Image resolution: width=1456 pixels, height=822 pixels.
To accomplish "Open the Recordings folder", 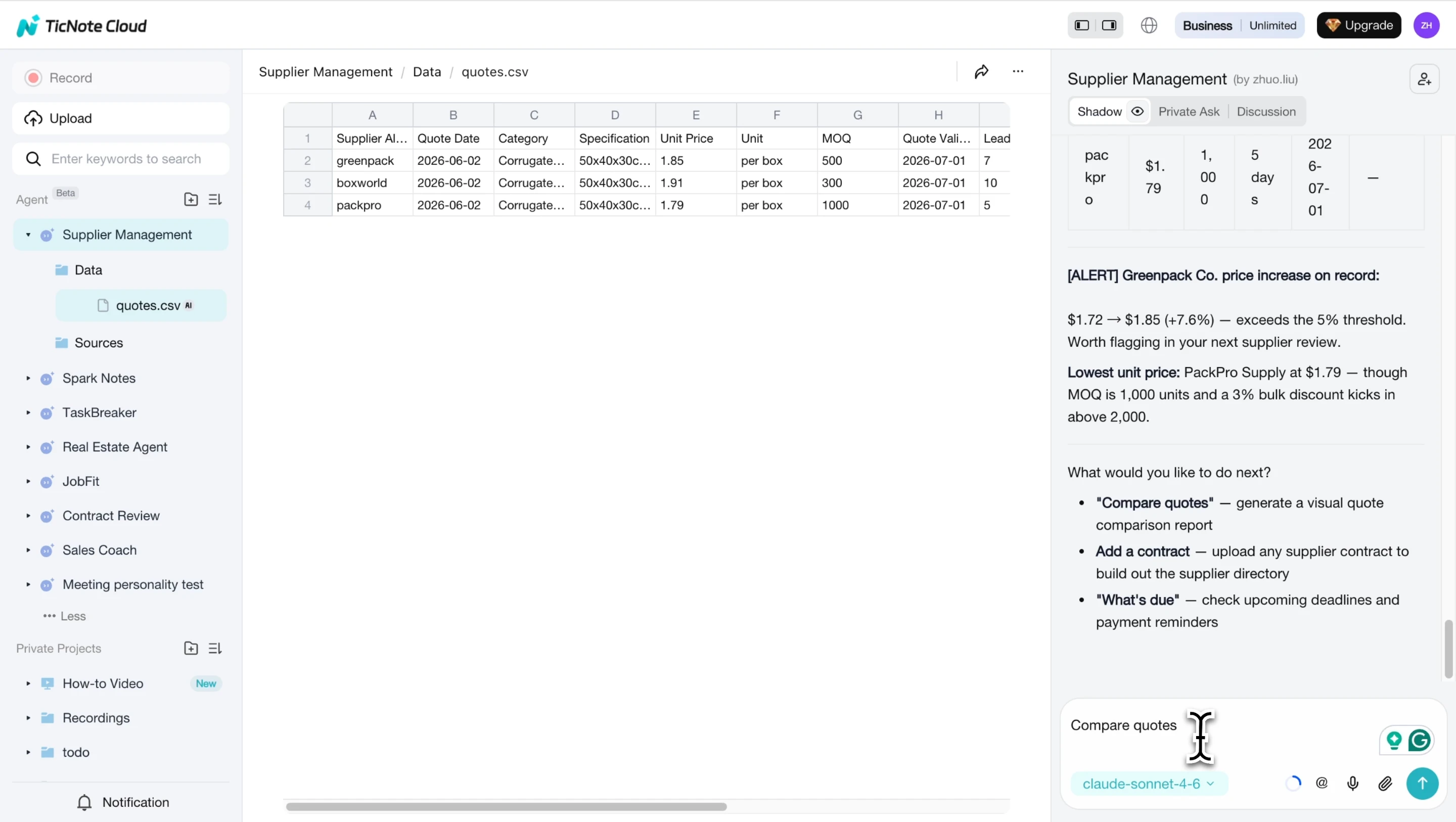I will [96, 718].
